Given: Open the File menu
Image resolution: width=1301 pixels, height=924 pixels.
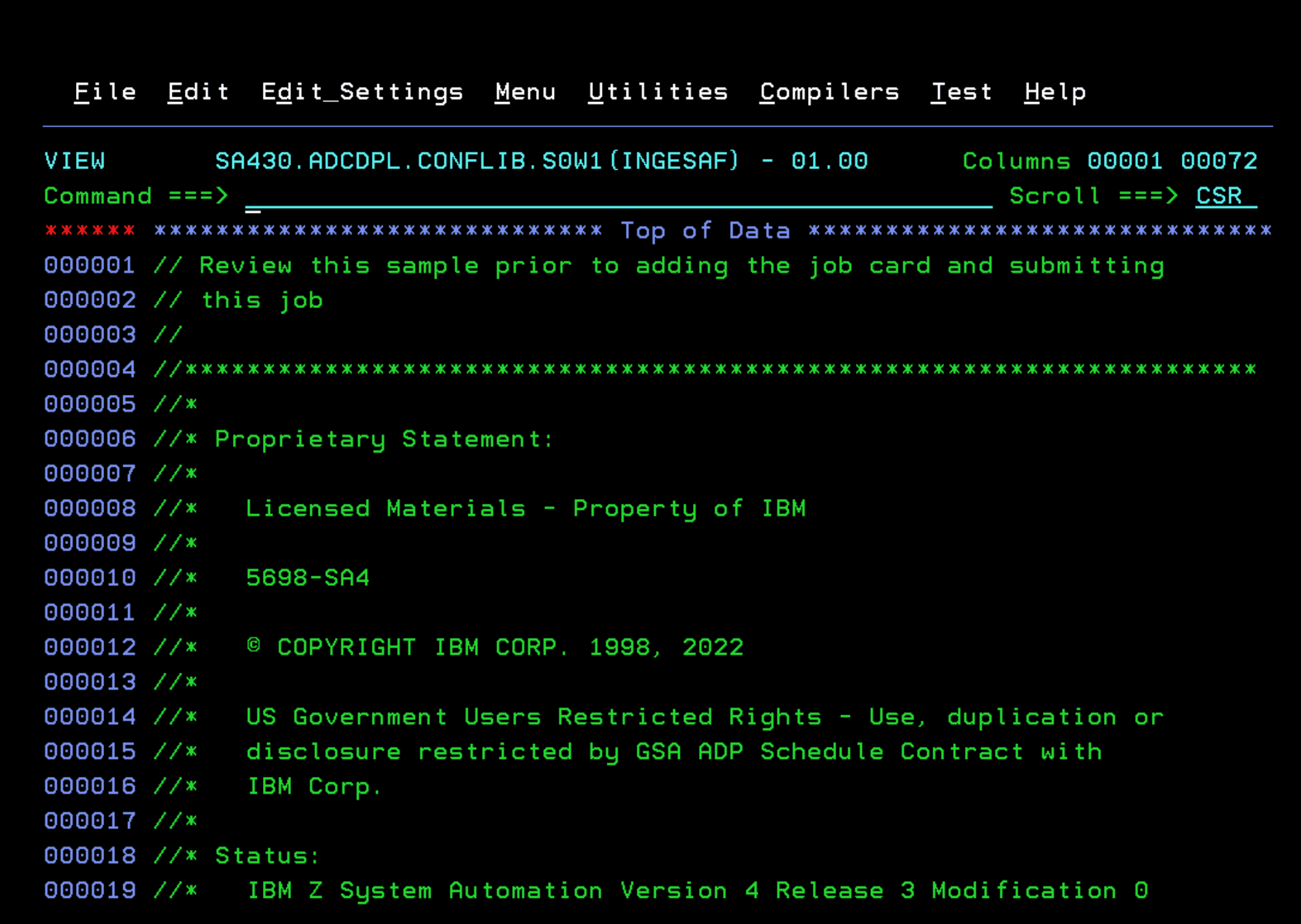Looking at the screenshot, I should click(x=105, y=92).
